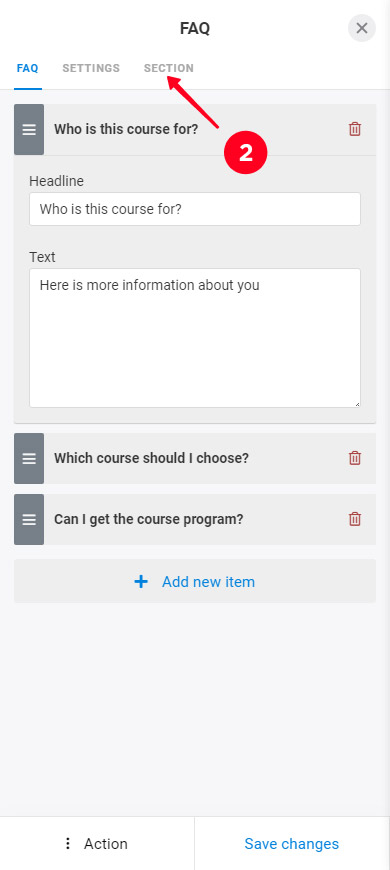Switch to the SETTINGS tab
This screenshot has height=870, width=390.
(91, 68)
